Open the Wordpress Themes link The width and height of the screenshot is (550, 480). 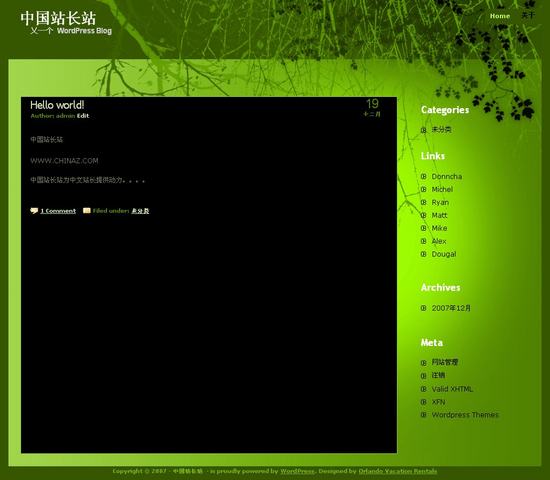pos(465,415)
